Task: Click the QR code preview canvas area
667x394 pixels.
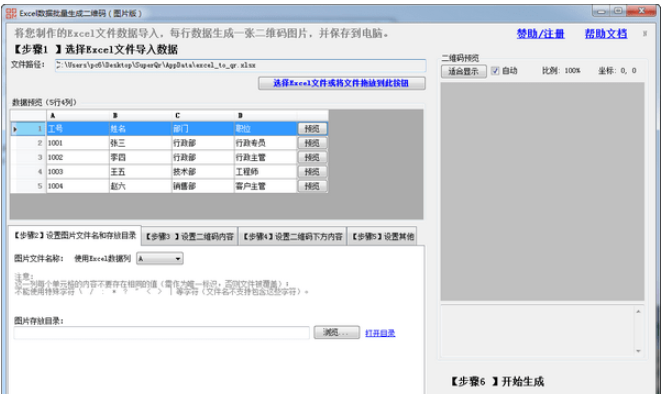Action: click(x=542, y=191)
